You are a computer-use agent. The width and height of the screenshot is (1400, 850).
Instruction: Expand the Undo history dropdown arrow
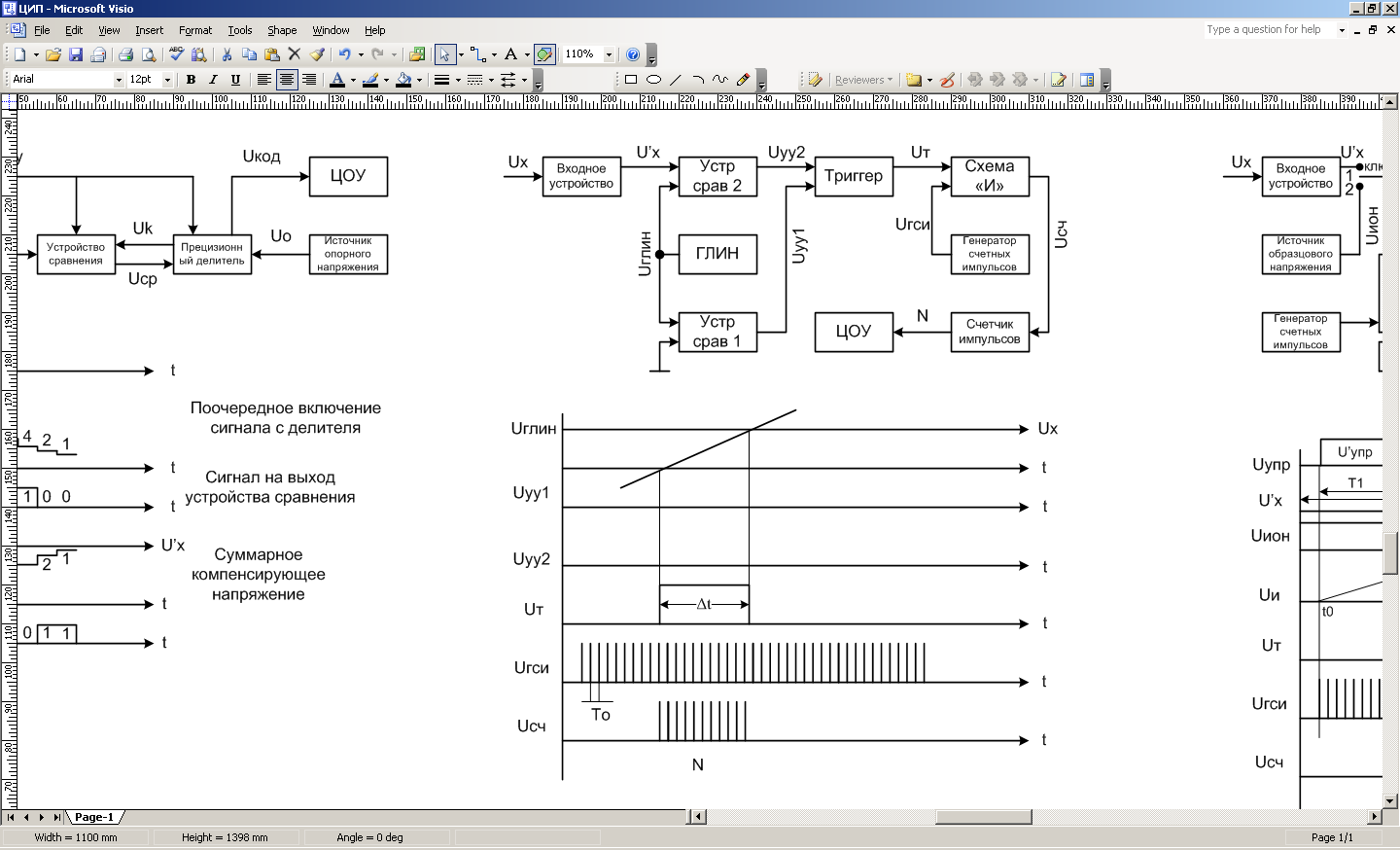tap(361, 54)
